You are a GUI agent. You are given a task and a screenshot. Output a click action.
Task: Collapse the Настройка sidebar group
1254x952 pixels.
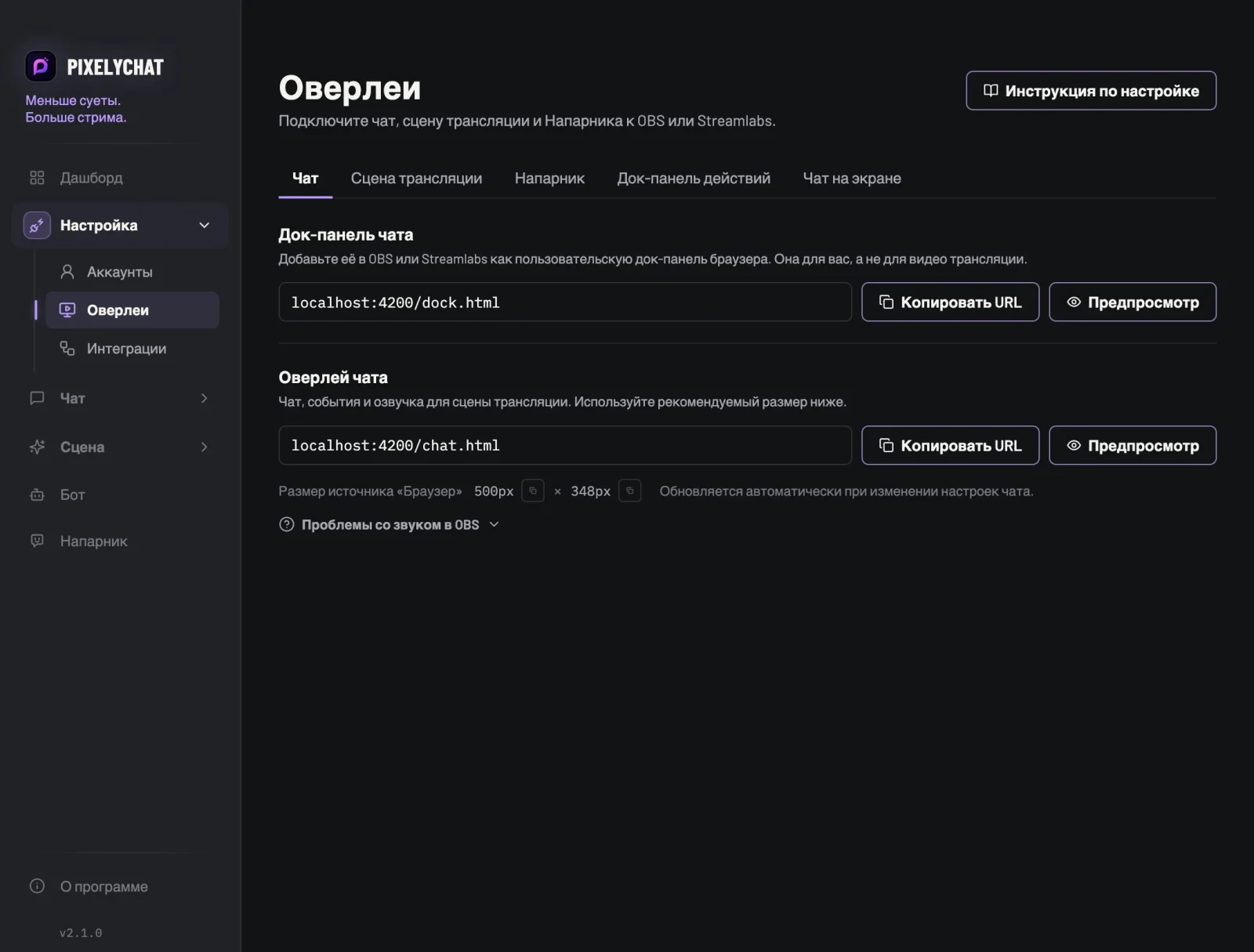[x=205, y=226]
